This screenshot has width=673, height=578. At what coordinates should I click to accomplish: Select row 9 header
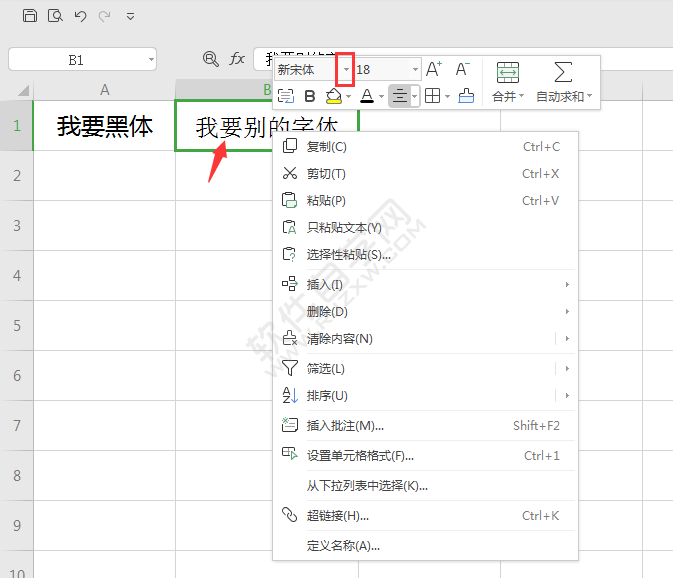(17, 526)
